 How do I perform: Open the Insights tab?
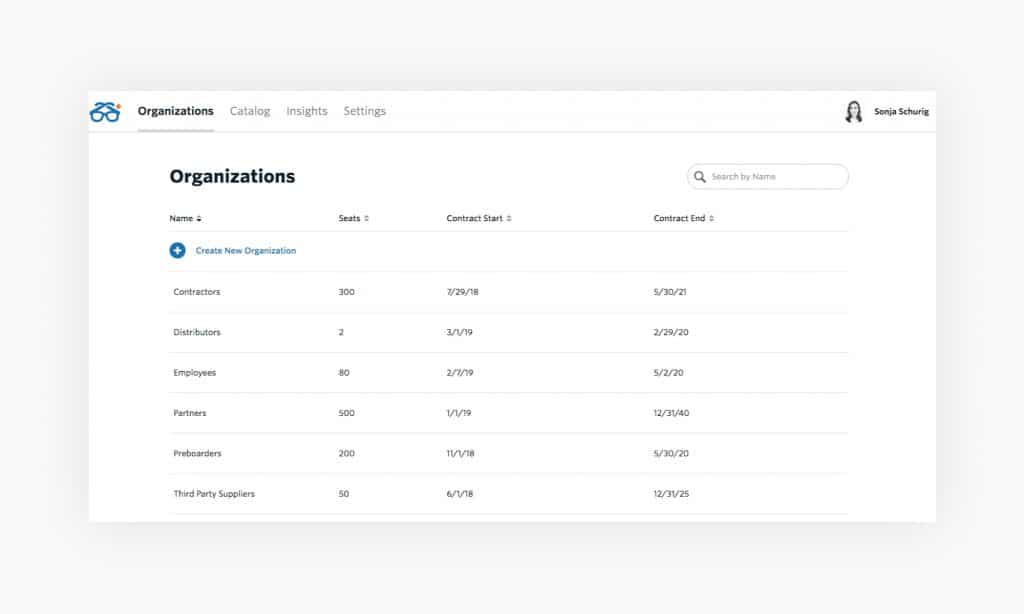pos(306,111)
